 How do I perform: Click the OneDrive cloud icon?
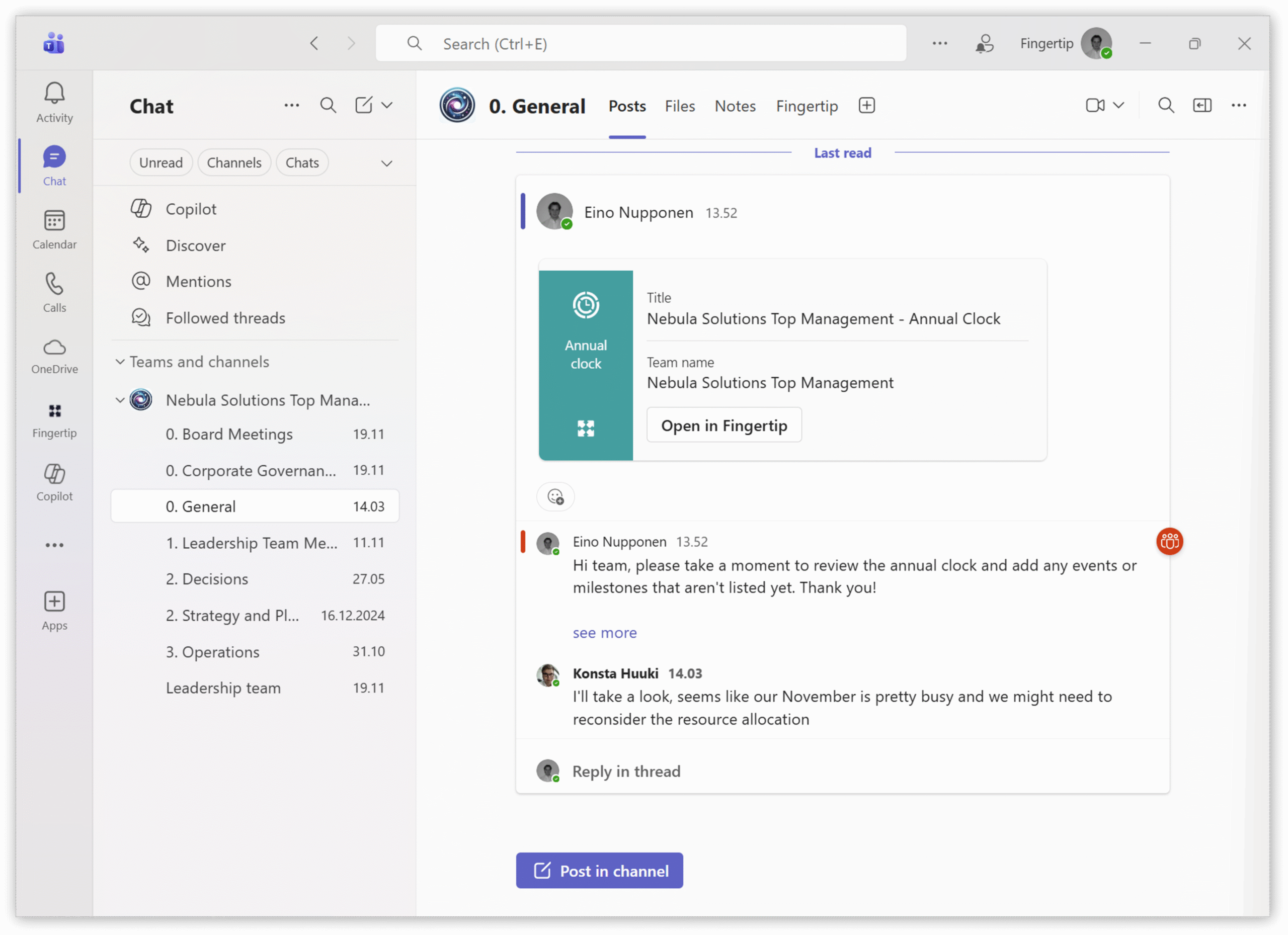point(54,348)
